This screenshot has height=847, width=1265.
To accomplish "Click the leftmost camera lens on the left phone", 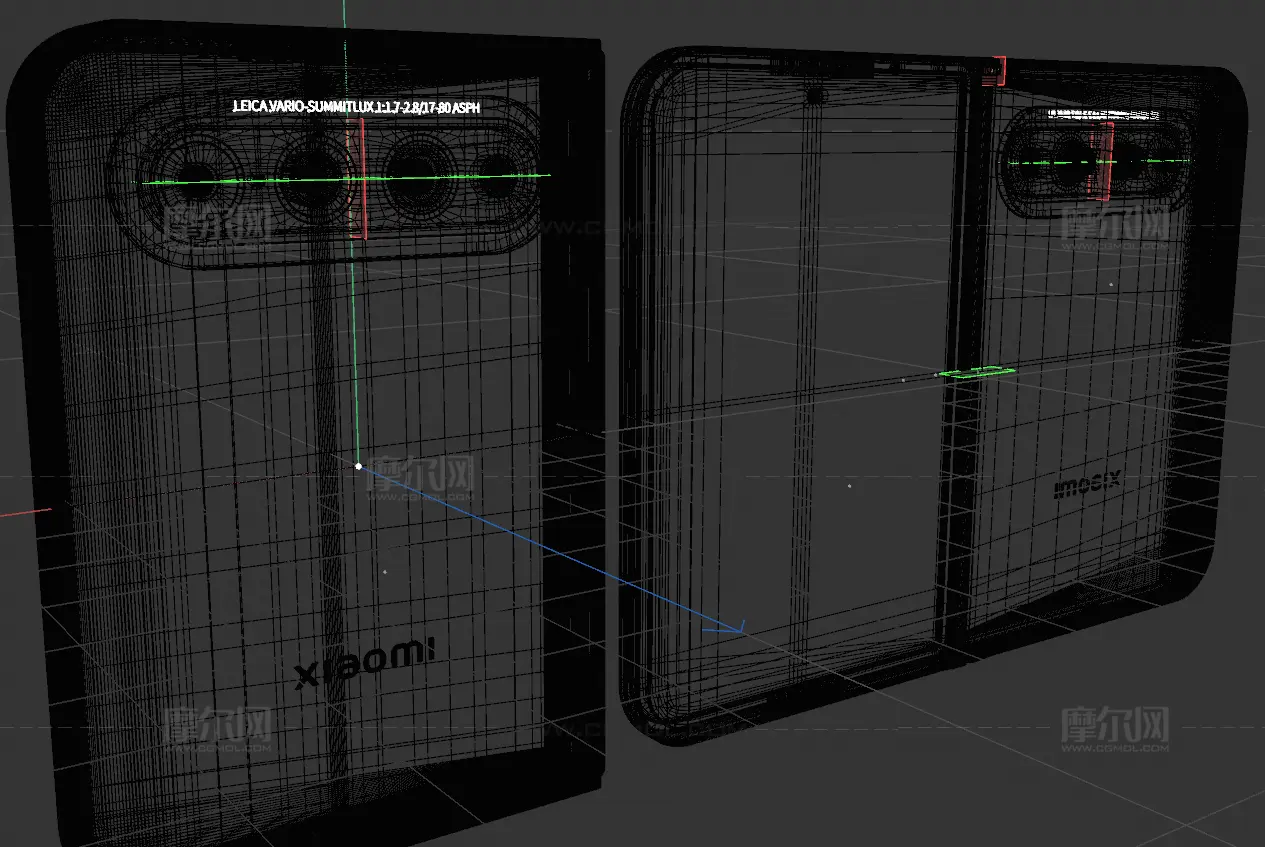I will tap(195, 180).
